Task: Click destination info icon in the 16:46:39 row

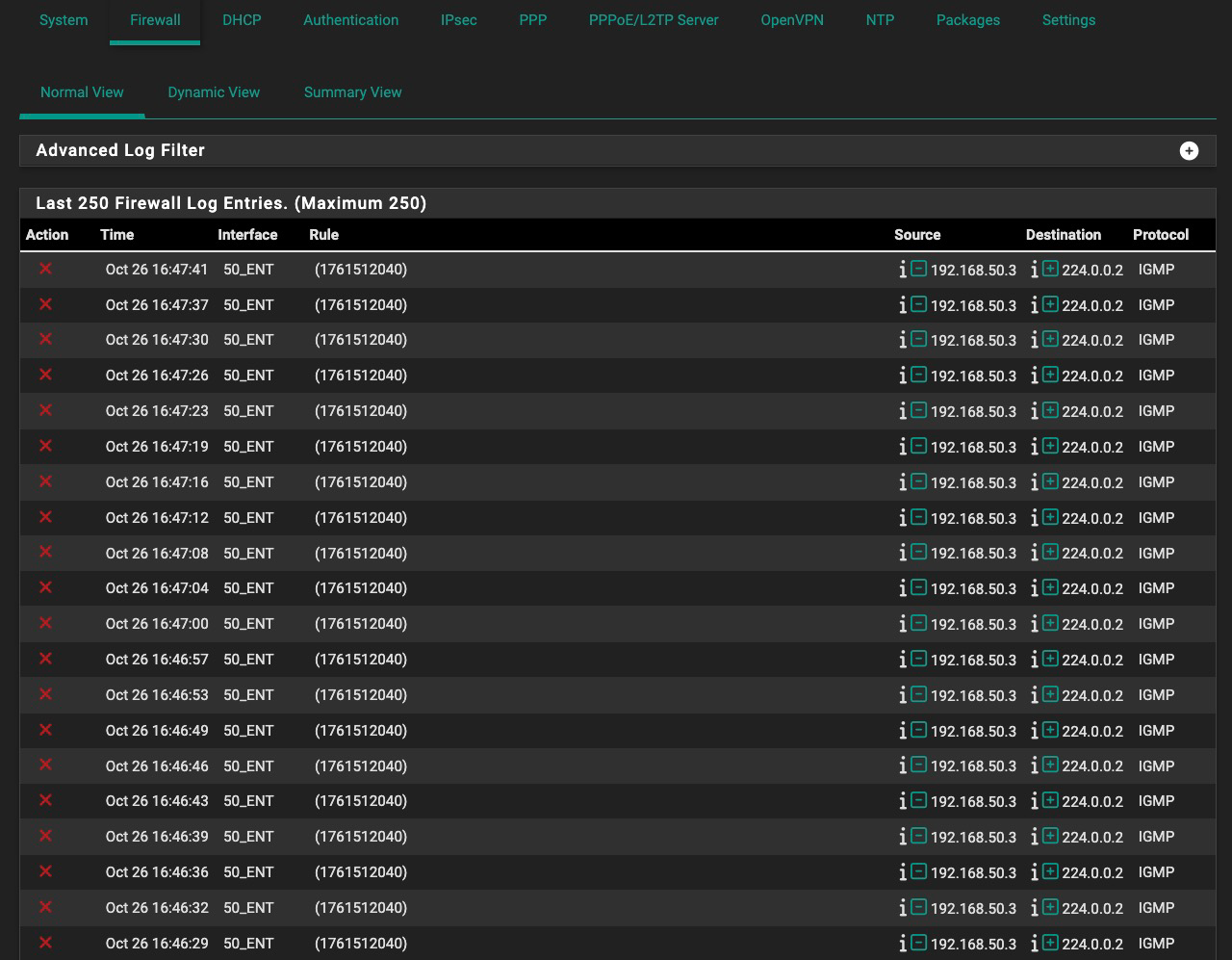Action: (x=1034, y=837)
